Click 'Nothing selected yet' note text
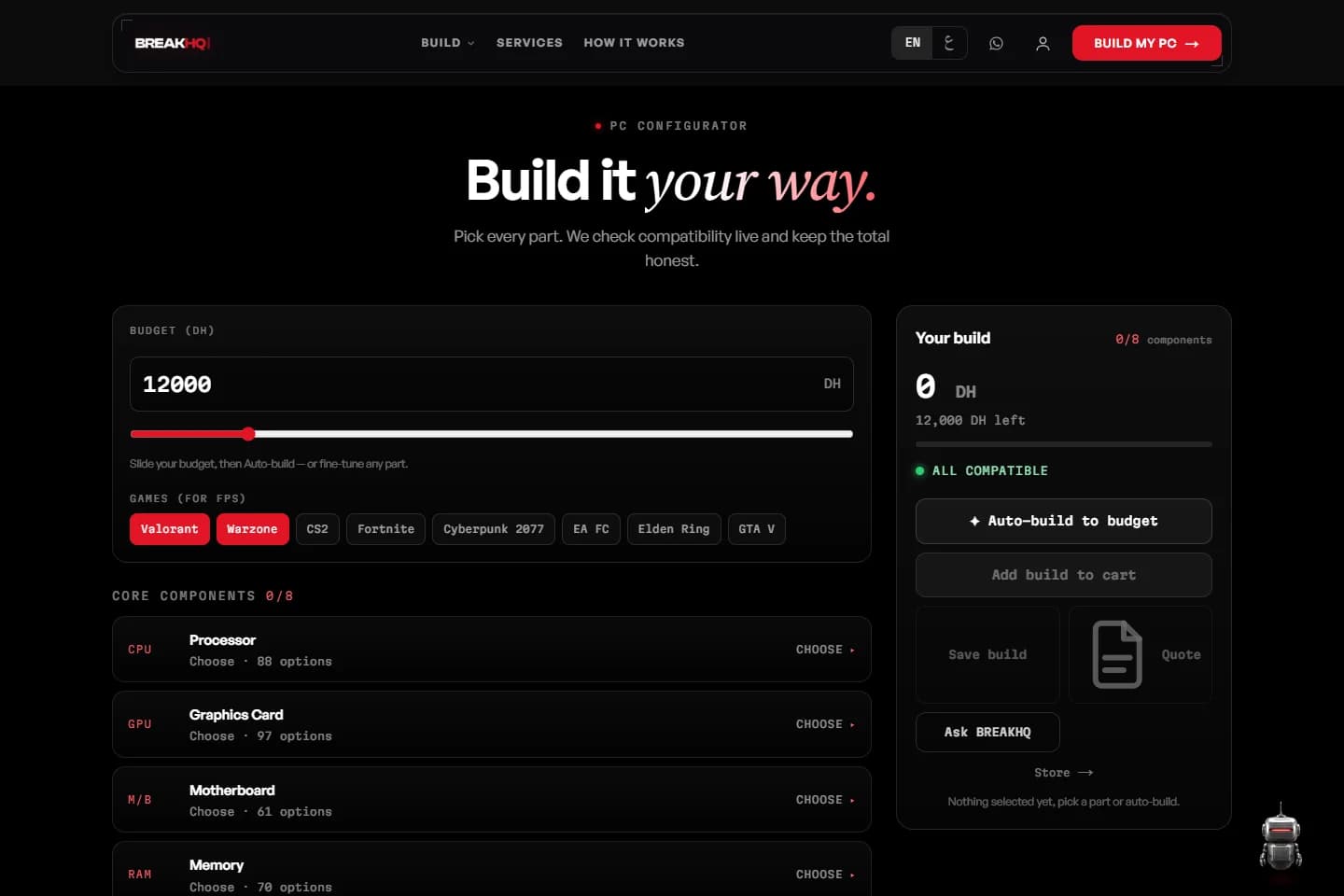The height and width of the screenshot is (896, 1344). (1063, 802)
